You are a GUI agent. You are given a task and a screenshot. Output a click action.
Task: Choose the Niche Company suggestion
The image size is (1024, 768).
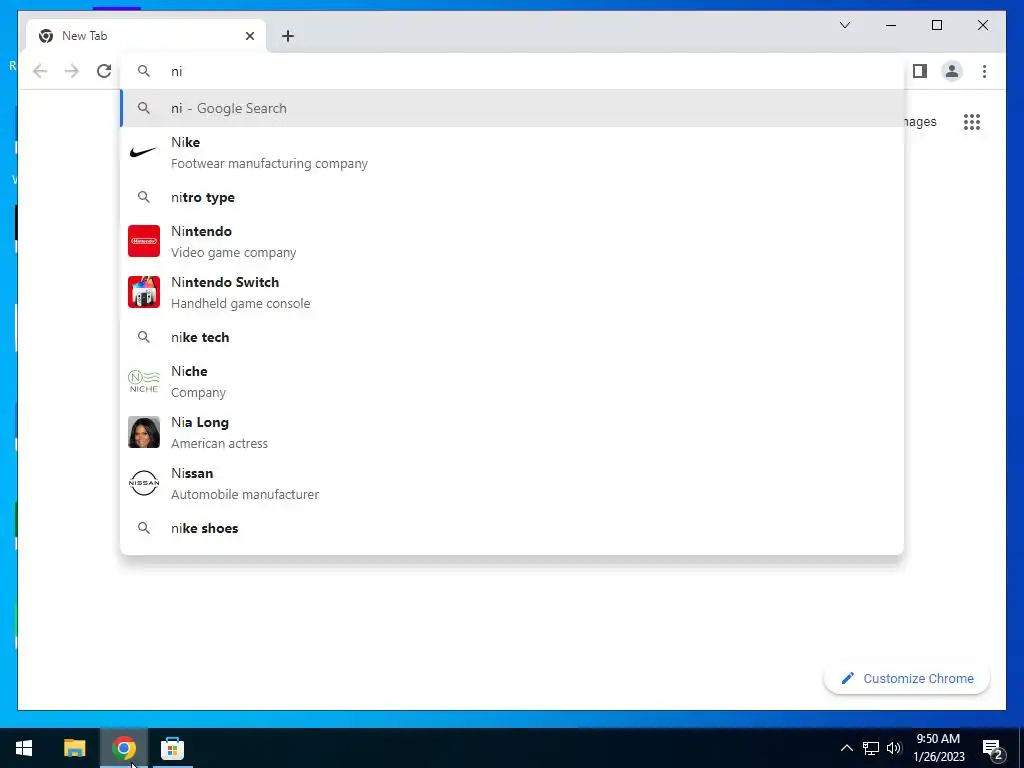pos(512,381)
